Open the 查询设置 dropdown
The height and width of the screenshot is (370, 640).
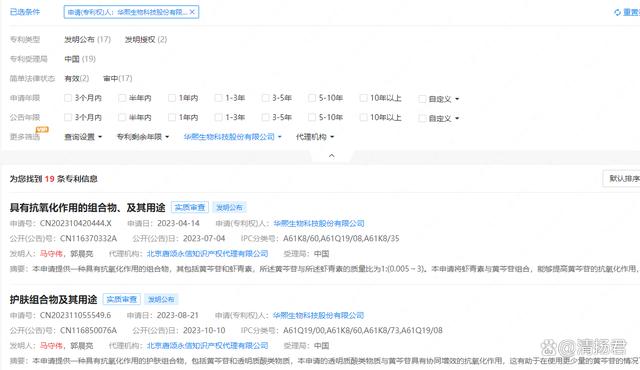point(83,137)
